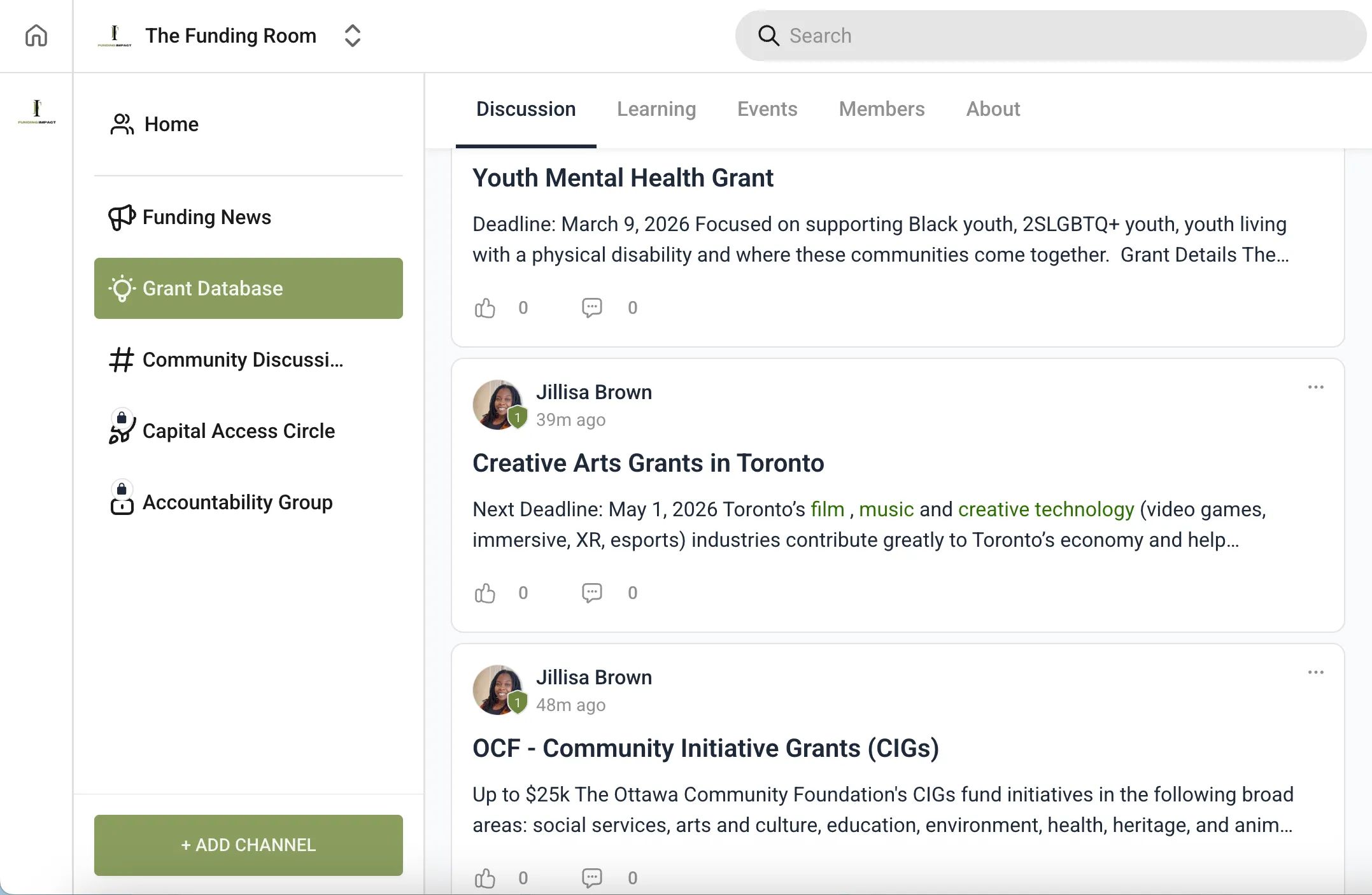The image size is (1372, 895).
Task: Like the OCF Community Initiative Grants post
Action: (484, 878)
